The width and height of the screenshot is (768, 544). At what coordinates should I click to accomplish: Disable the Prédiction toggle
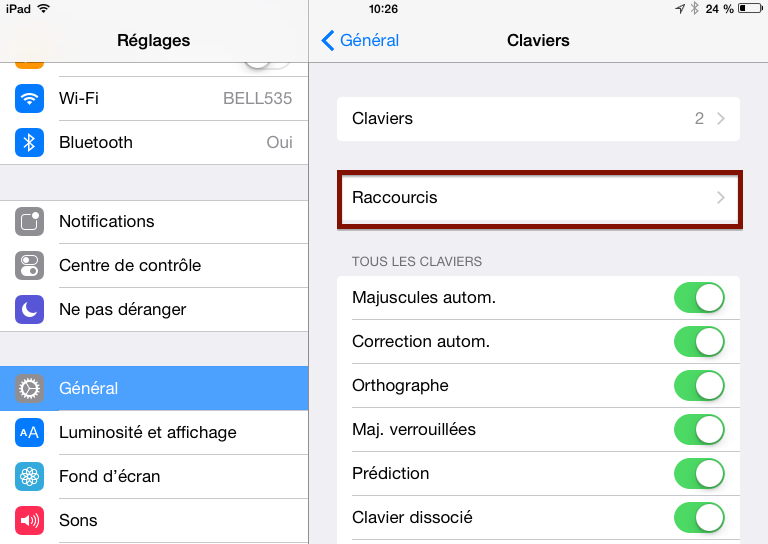699,474
